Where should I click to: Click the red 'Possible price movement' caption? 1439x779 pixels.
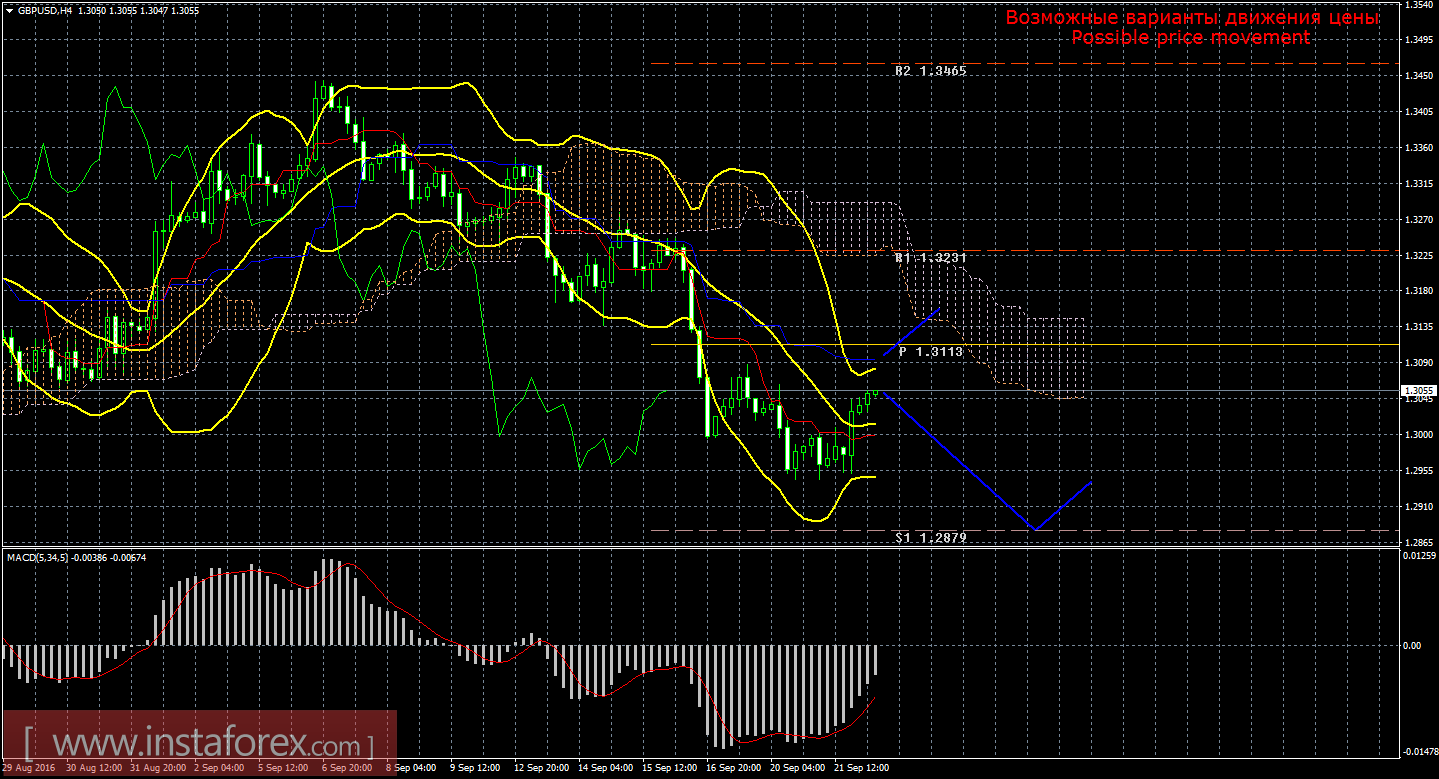(1190, 37)
